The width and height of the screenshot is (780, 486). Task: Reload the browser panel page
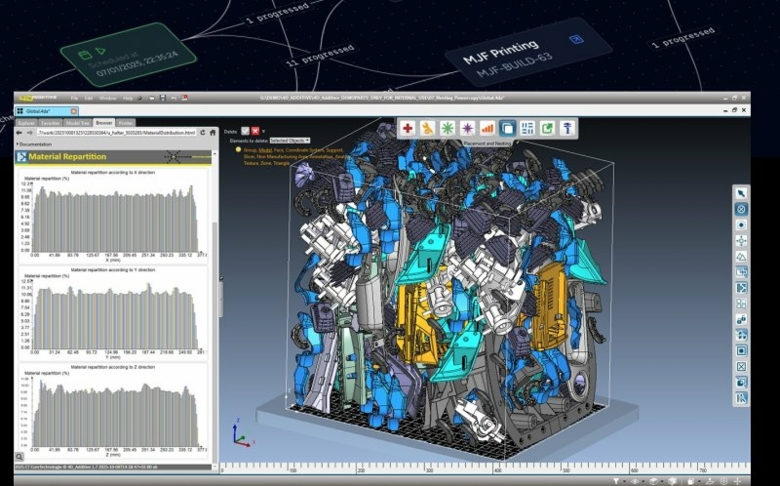coord(202,132)
